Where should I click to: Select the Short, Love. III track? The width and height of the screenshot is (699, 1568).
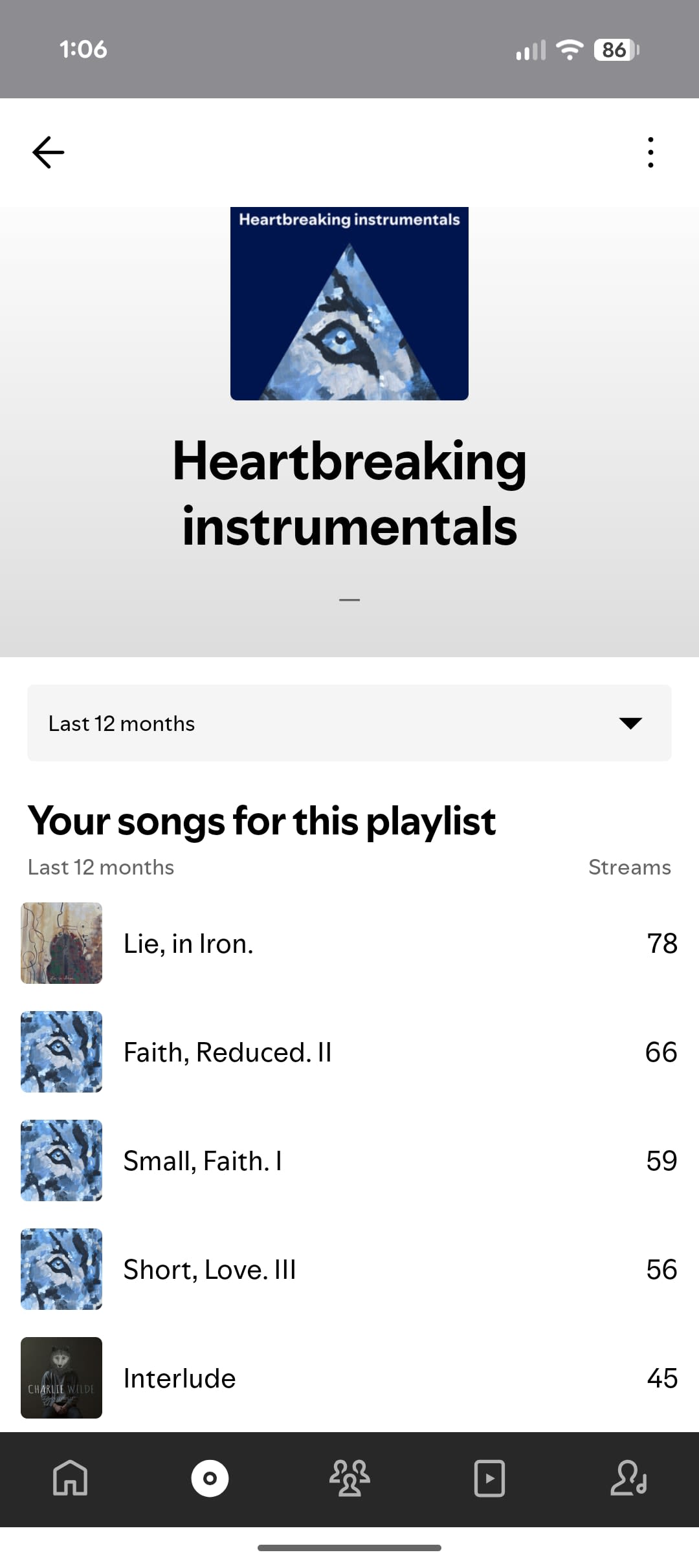click(x=349, y=1269)
